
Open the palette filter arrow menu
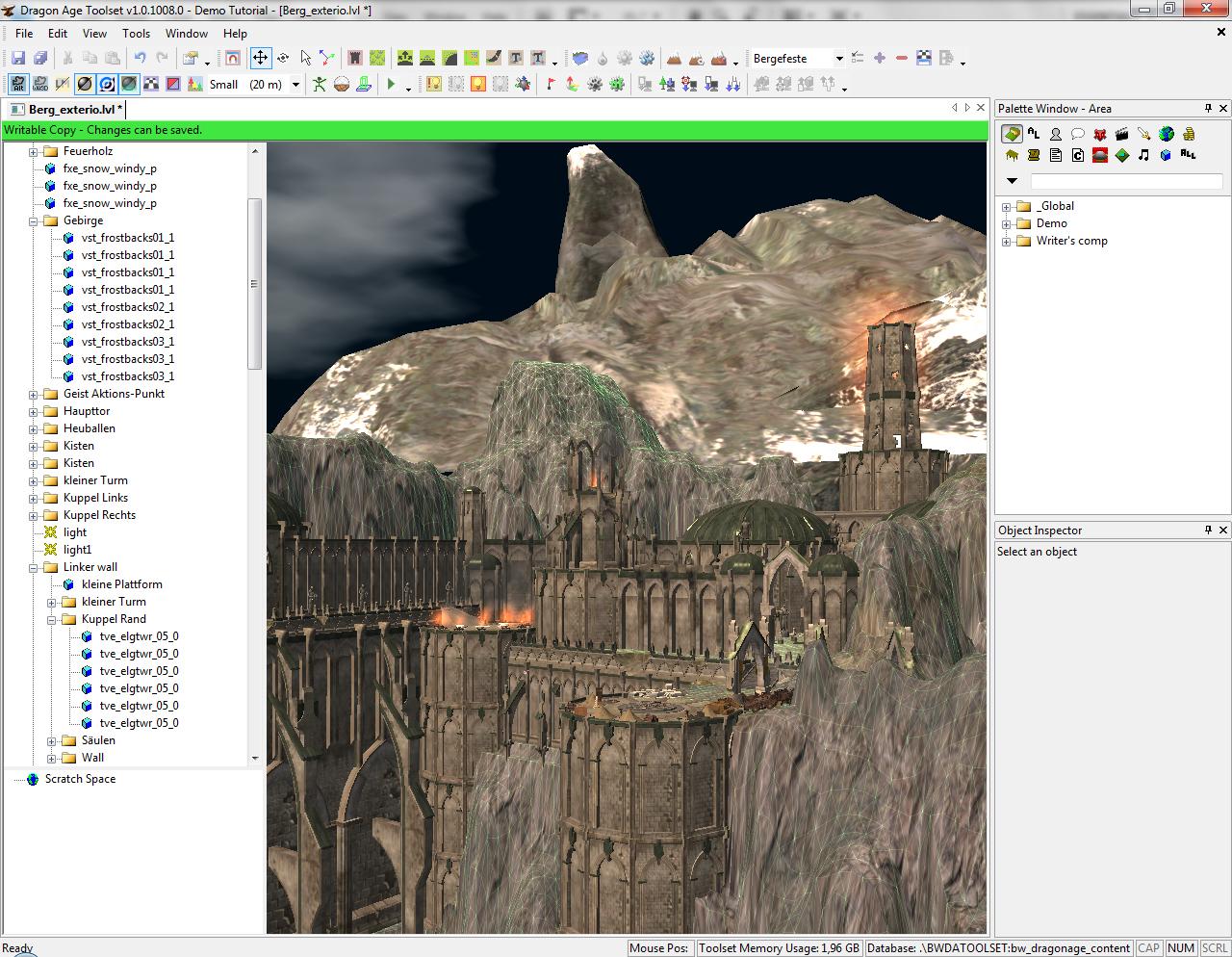(x=1012, y=181)
